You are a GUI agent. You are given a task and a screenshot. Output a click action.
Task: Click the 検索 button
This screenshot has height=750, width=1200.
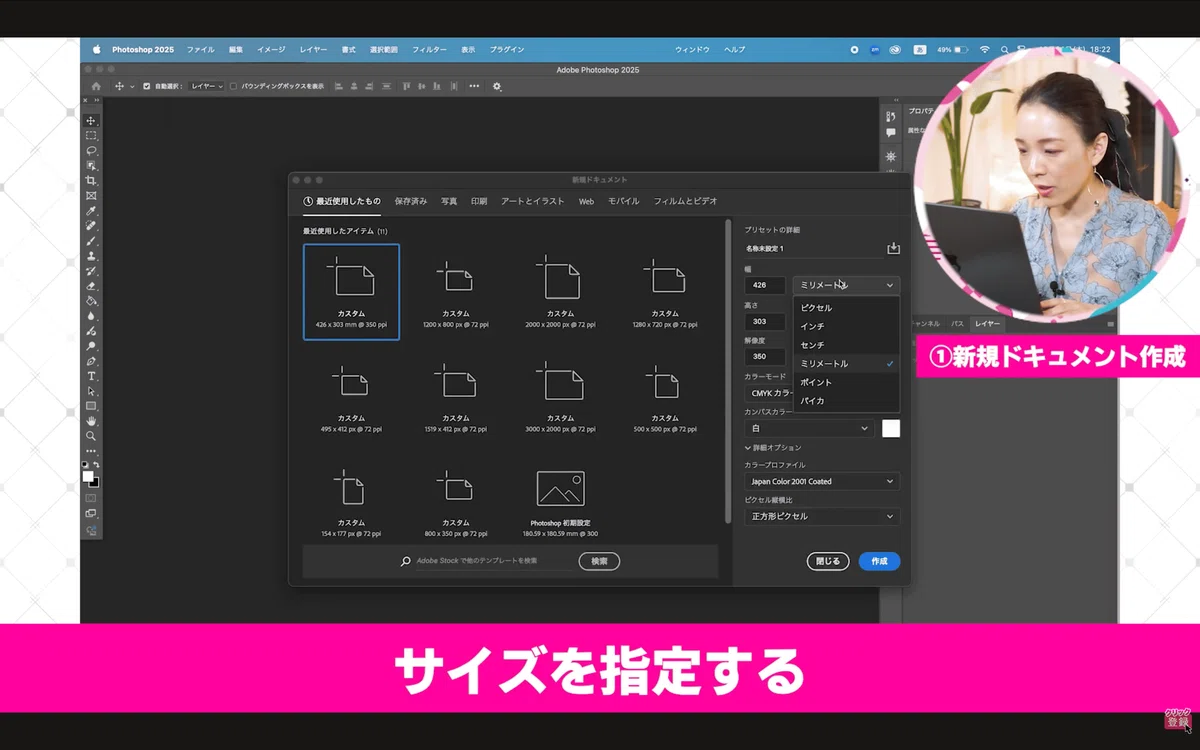(x=599, y=561)
